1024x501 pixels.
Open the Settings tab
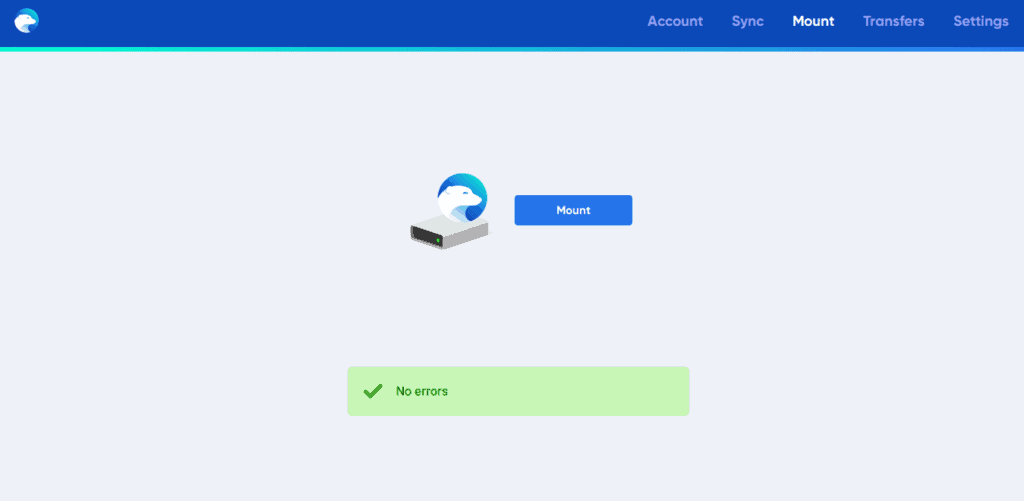point(981,21)
